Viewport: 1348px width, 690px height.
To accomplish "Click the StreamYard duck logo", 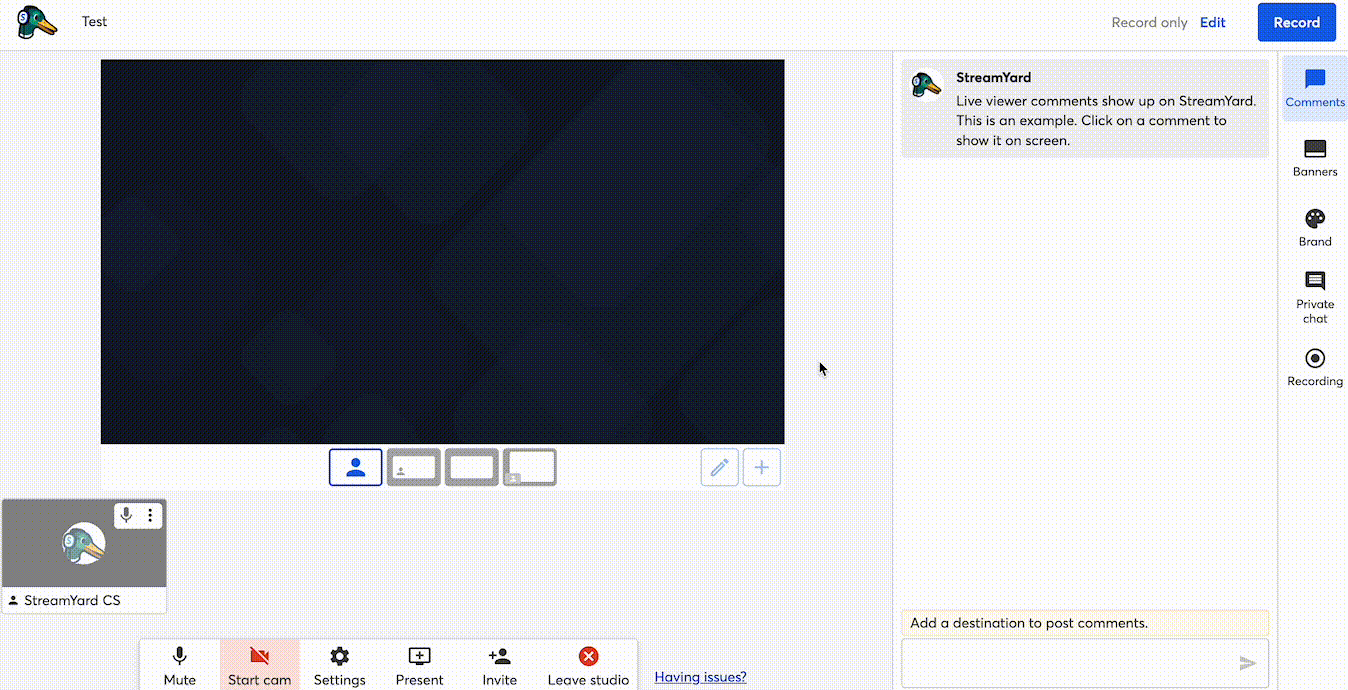I will pyautogui.click(x=37, y=22).
